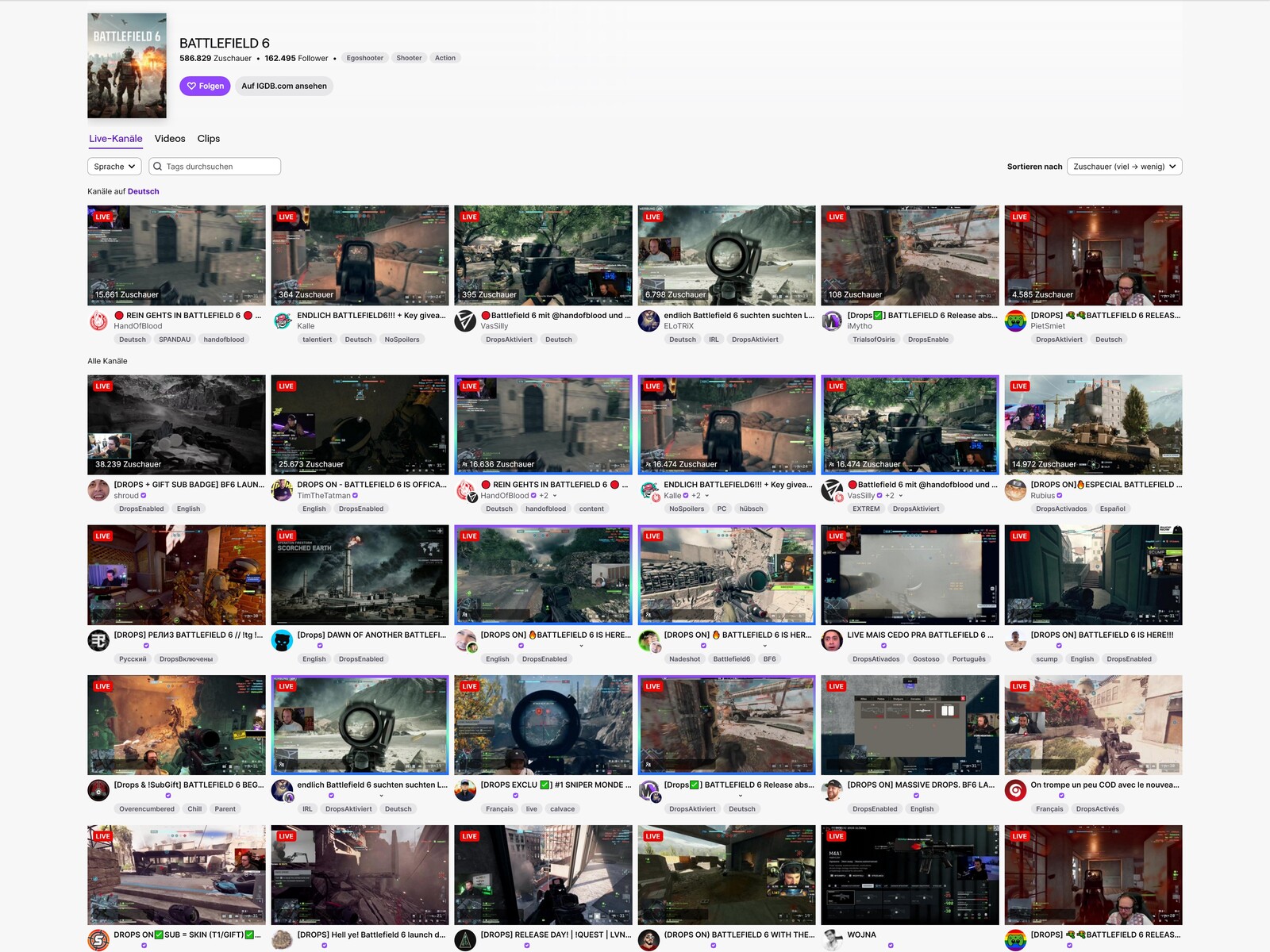Open avatar beside the Hell ye! stream
Screen dimensions: 1270x952
(x=282, y=940)
